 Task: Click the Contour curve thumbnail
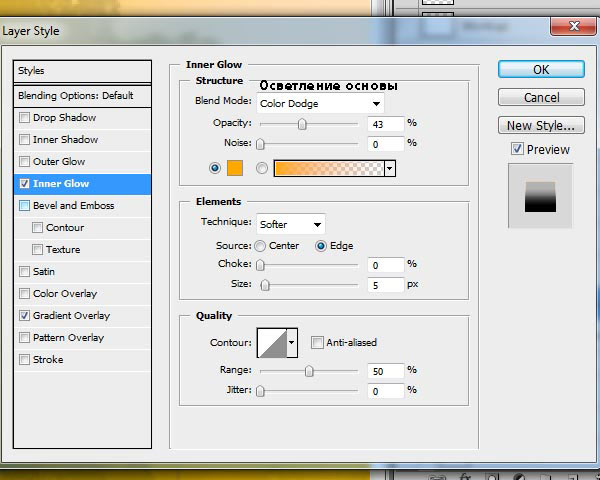pos(272,343)
